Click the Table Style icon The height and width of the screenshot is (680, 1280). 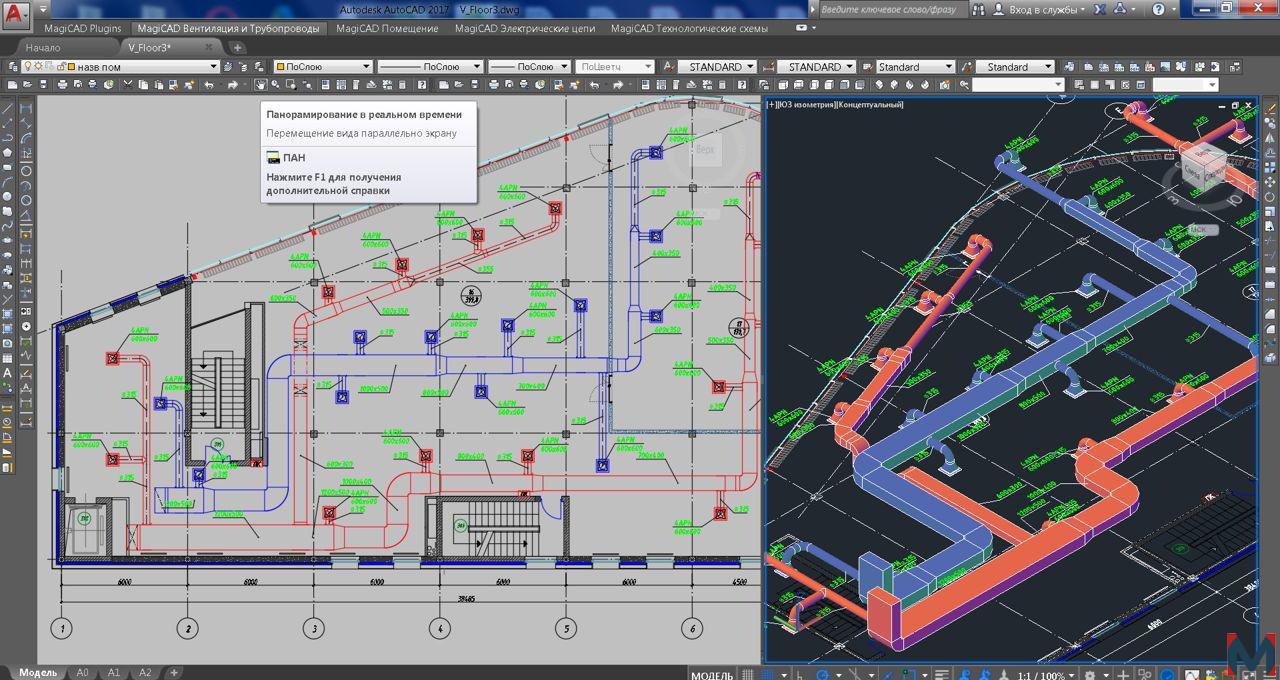pos(867,67)
